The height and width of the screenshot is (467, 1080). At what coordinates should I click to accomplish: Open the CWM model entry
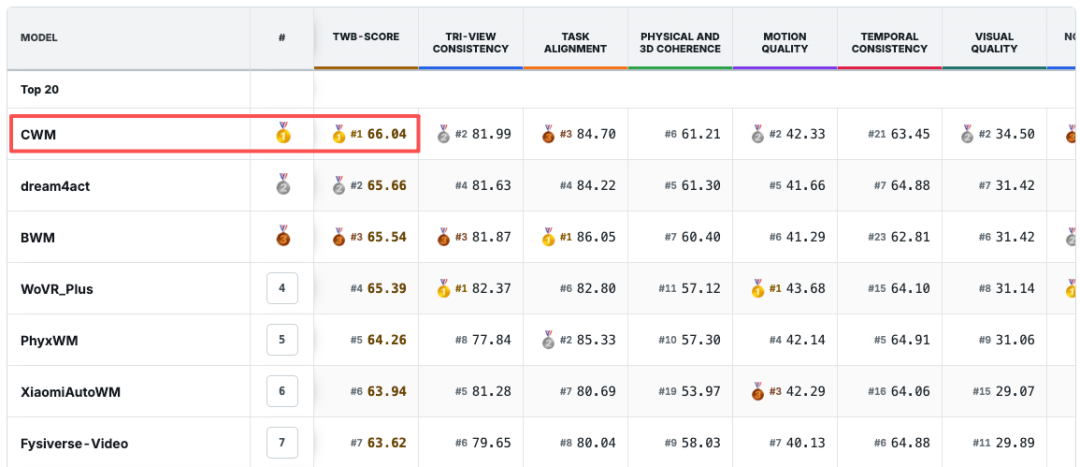39,134
